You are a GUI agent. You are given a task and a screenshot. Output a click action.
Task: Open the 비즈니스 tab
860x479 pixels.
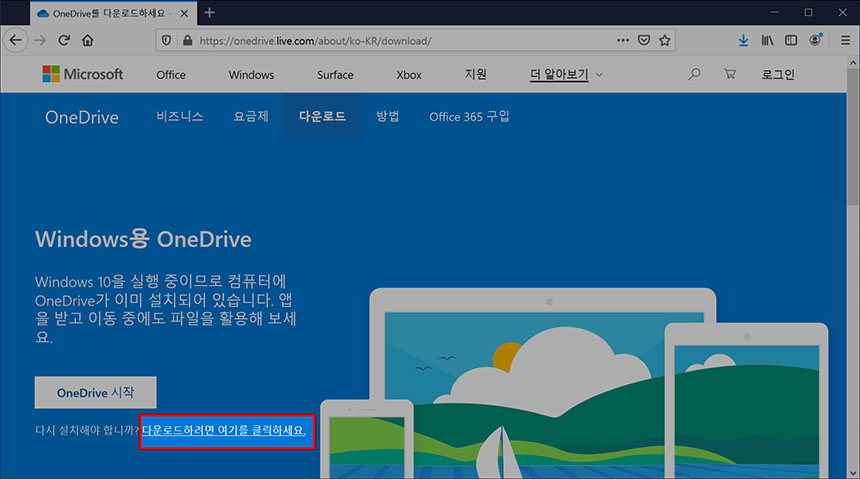click(180, 116)
